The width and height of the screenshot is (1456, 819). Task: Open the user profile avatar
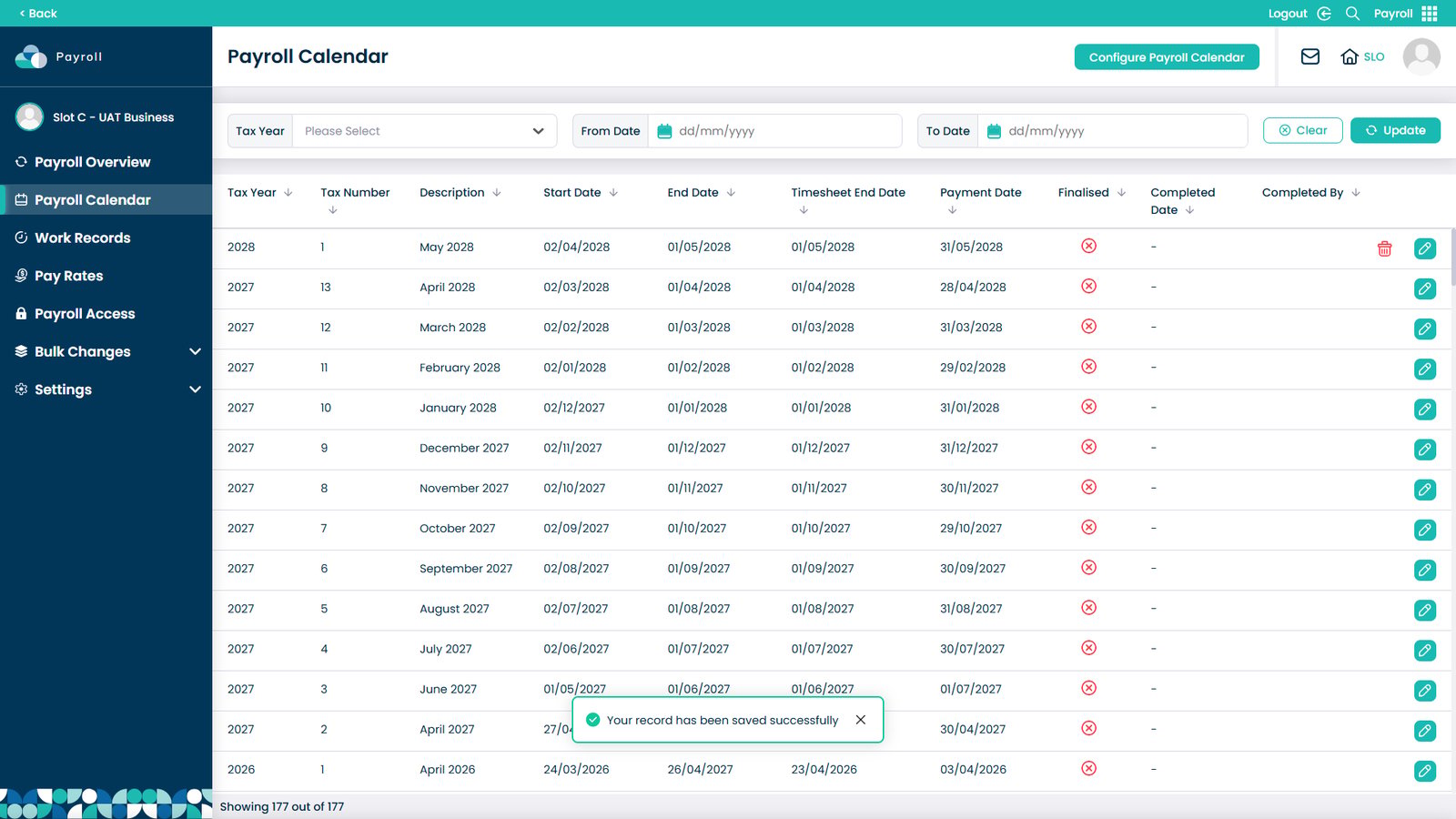[1421, 56]
